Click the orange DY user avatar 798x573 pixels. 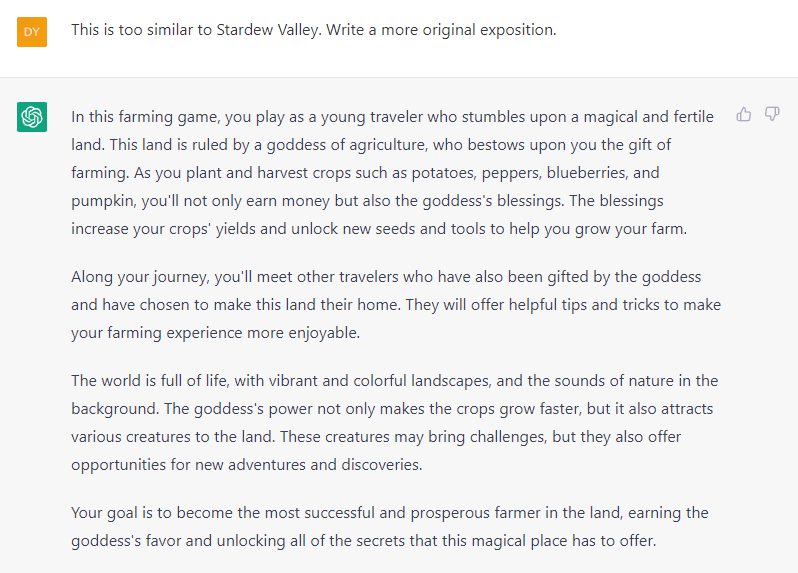[x=32, y=31]
